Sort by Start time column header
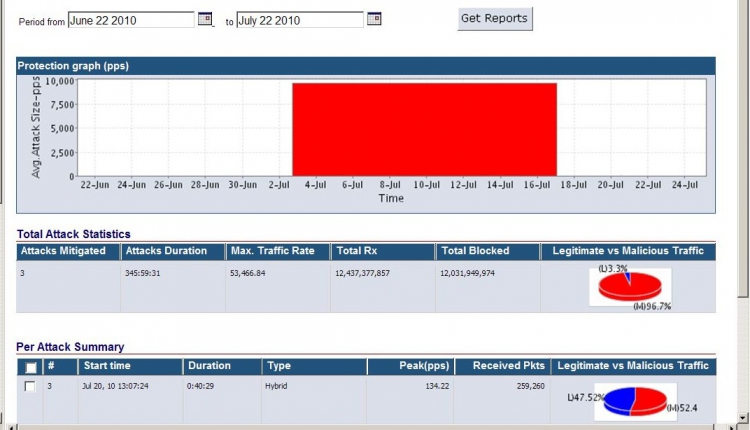This screenshot has width=750, height=430. (x=130, y=366)
